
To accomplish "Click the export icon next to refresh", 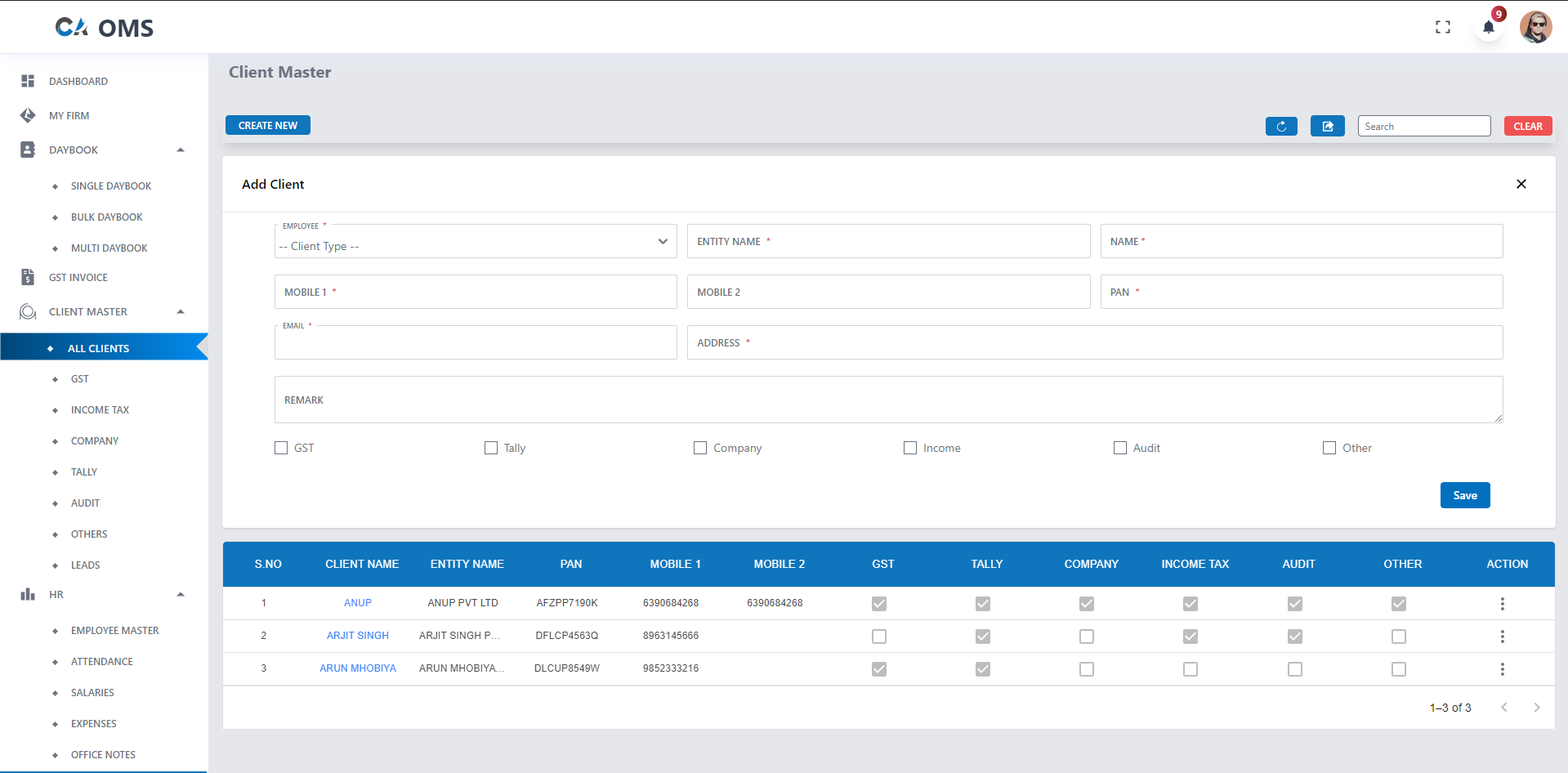I will (x=1327, y=126).
